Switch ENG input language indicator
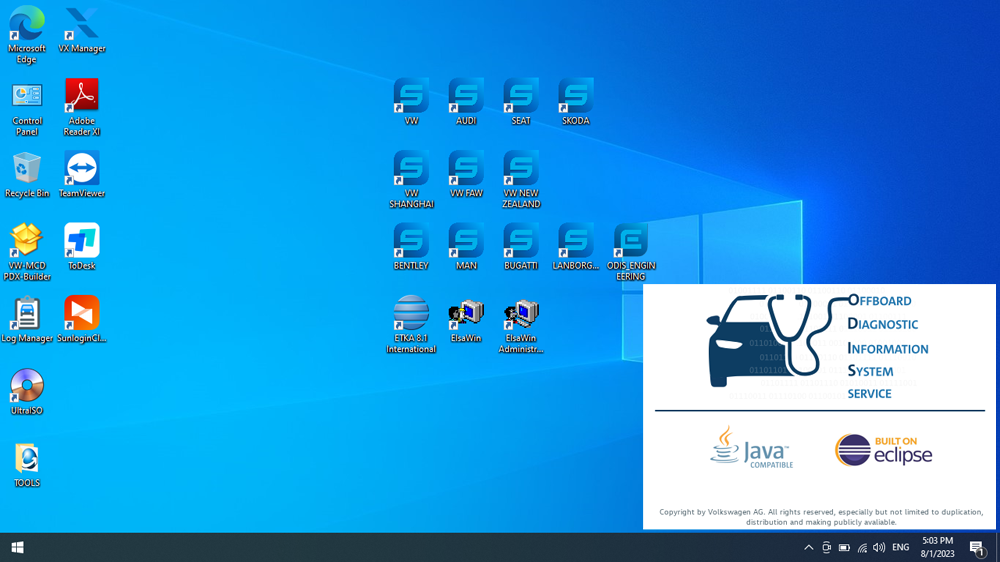This screenshot has width=1000, height=562. coord(901,547)
